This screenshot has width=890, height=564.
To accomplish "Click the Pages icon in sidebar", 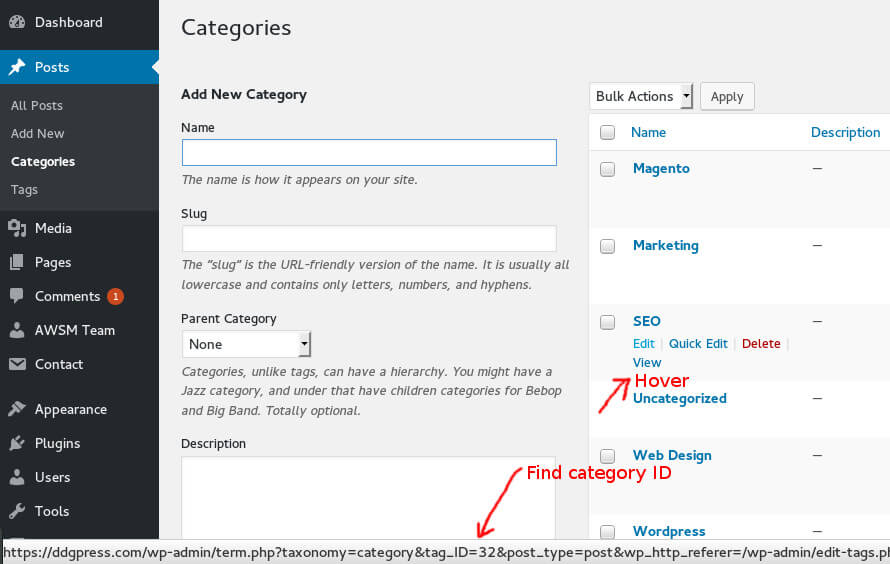I will [x=17, y=262].
